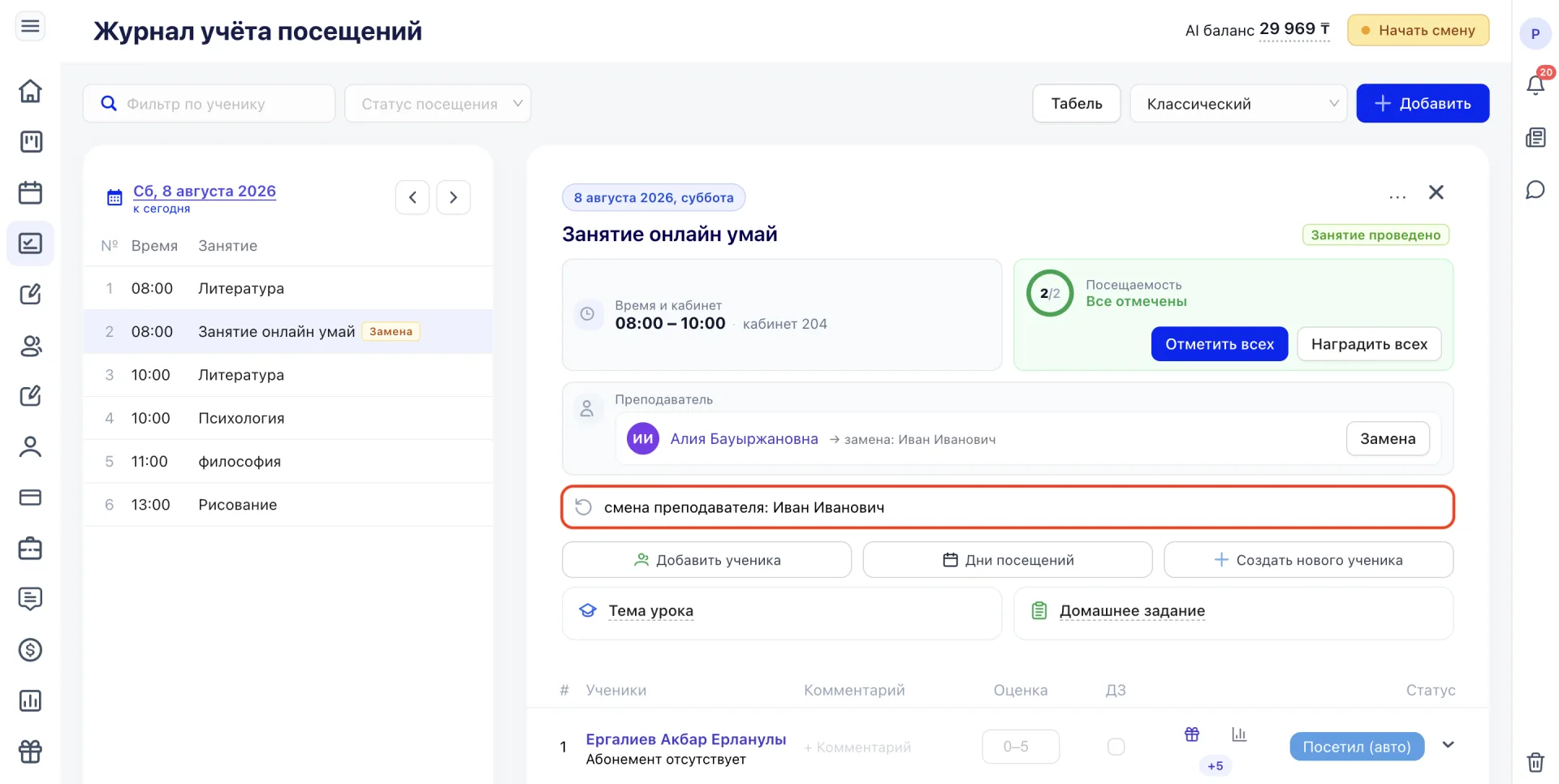Open the single user sidebar icon
This screenshot has height=784, width=1559.
(x=30, y=446)
